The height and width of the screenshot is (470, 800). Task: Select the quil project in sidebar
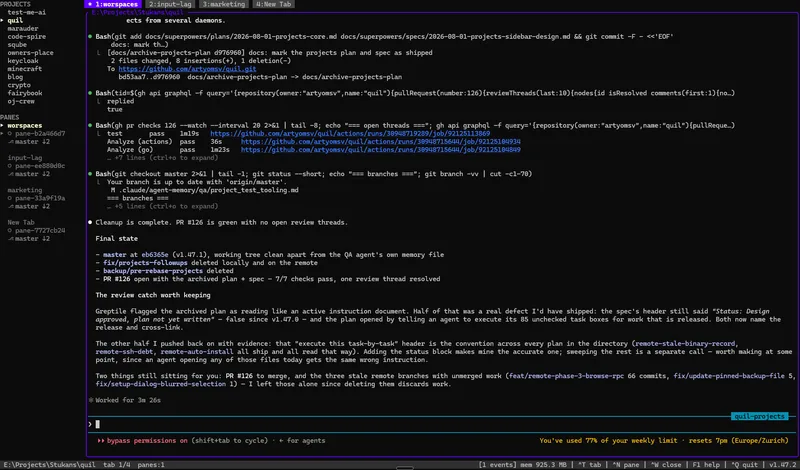coord(15,20)
